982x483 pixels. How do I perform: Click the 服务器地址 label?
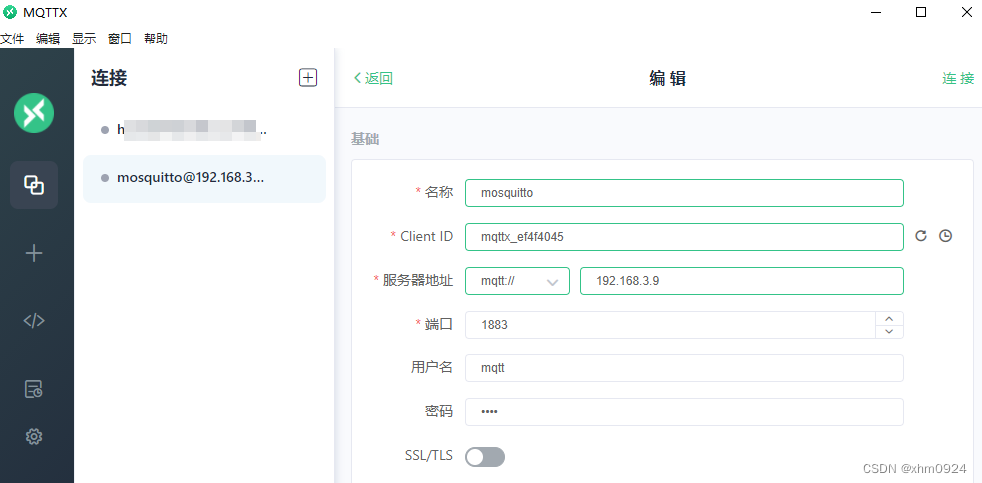point(418,280)
